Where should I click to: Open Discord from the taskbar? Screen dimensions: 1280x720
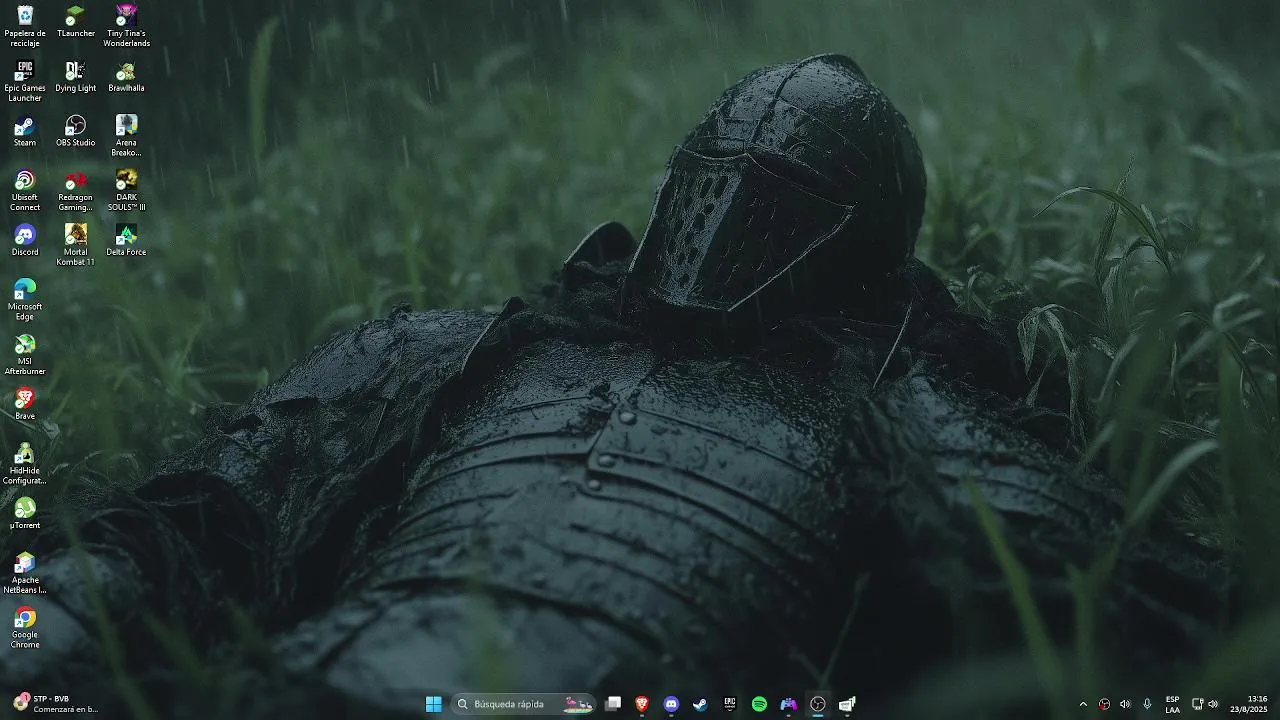pyautogui.click(x=672, y=704)
